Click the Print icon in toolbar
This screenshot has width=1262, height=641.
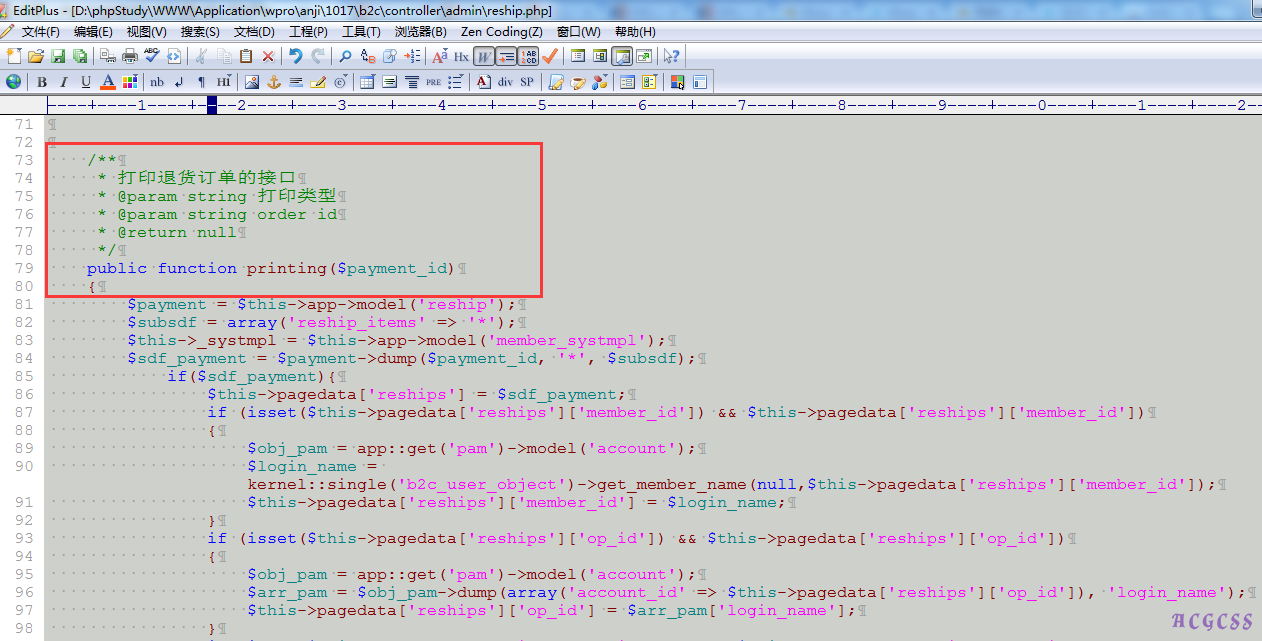[x=130, y=56]
